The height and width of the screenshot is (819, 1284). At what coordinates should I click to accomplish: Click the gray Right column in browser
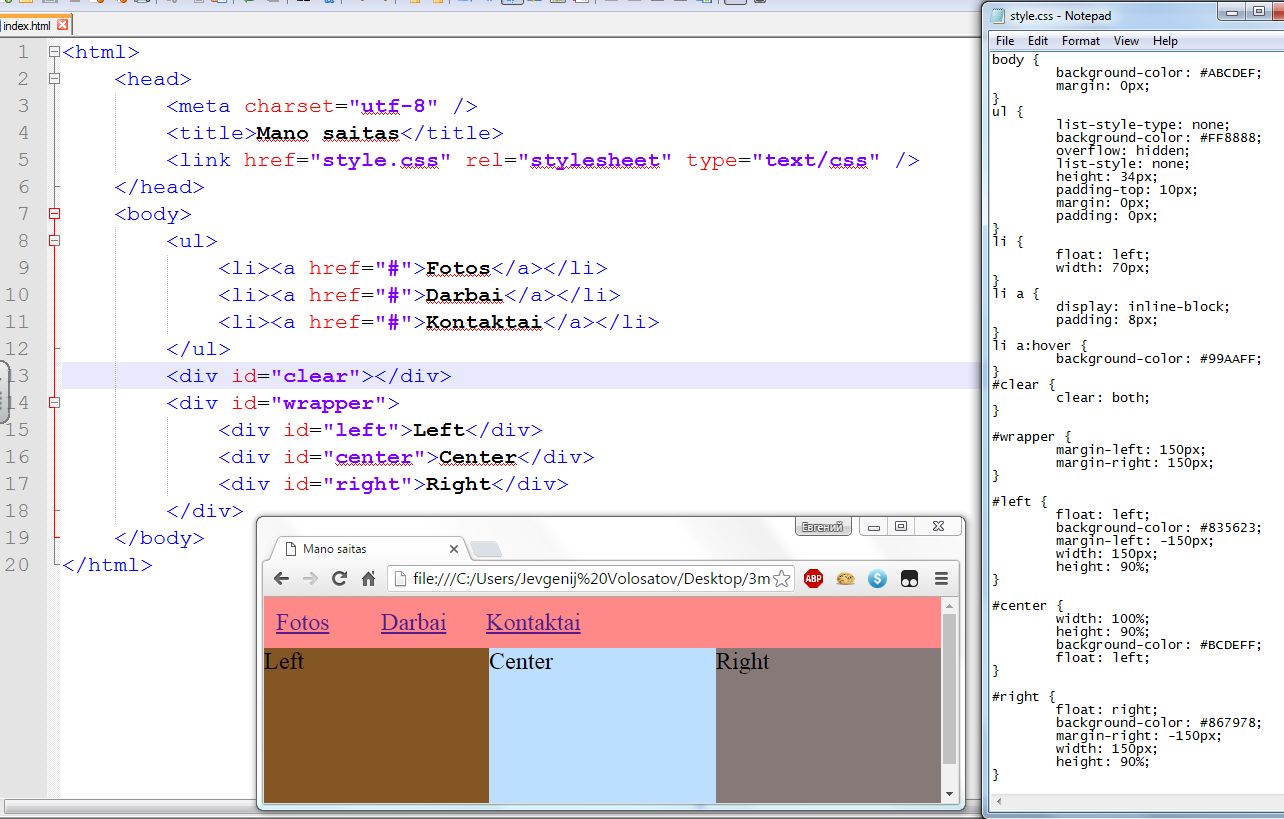pyautogui.click(x=828, y=725)
